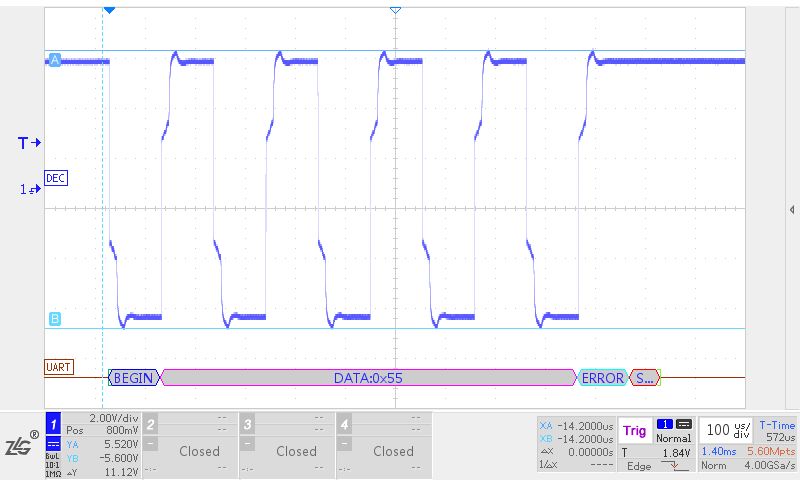The image size is (800, 480).
Task: Select horizontal cursor B handle
Action: point(55,319)
